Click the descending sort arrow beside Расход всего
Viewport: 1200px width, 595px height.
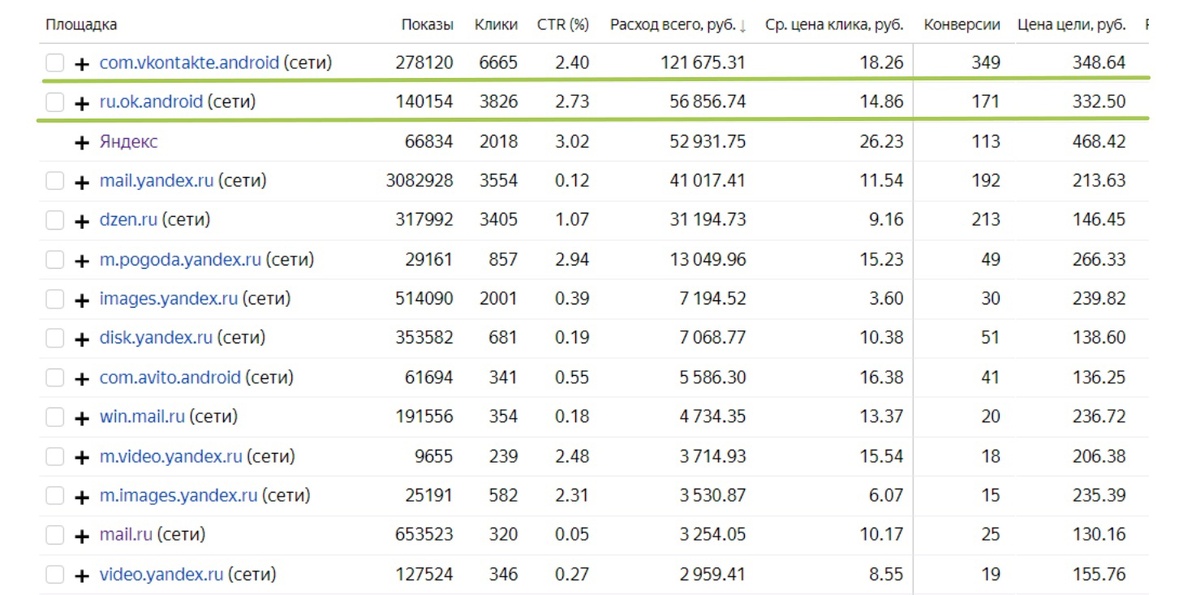742,25
